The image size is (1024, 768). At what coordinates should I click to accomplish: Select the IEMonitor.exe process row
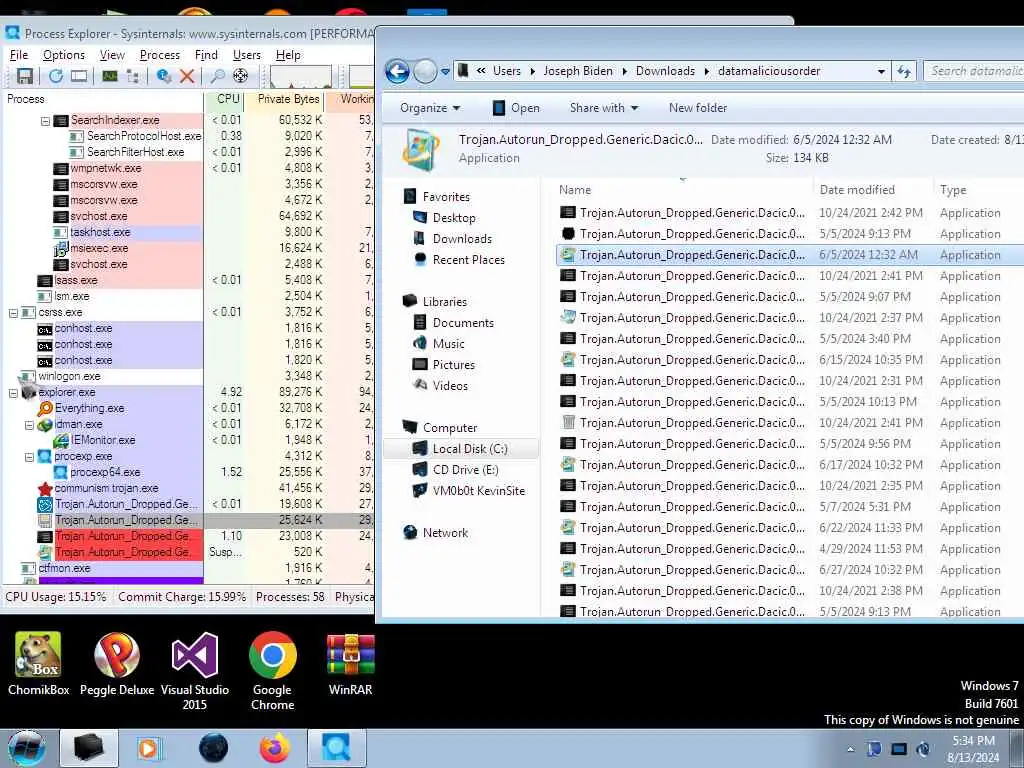[x=103, y=440]
